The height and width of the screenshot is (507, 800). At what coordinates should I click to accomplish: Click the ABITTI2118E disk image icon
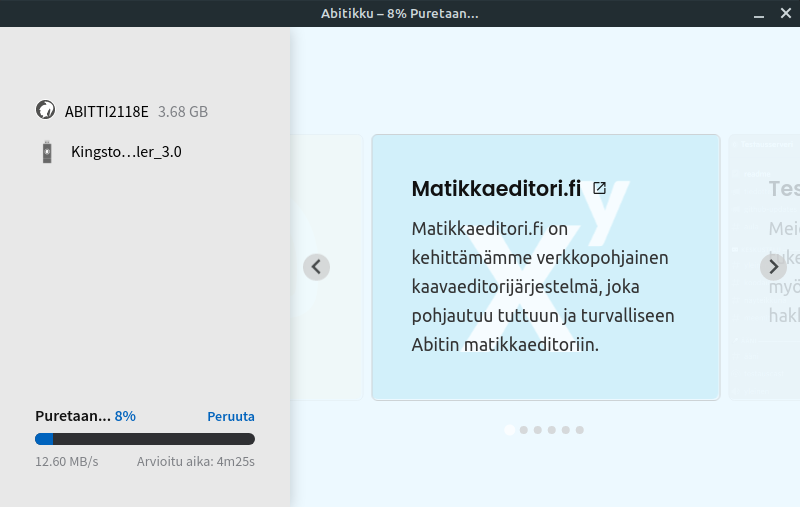[45, 111]
